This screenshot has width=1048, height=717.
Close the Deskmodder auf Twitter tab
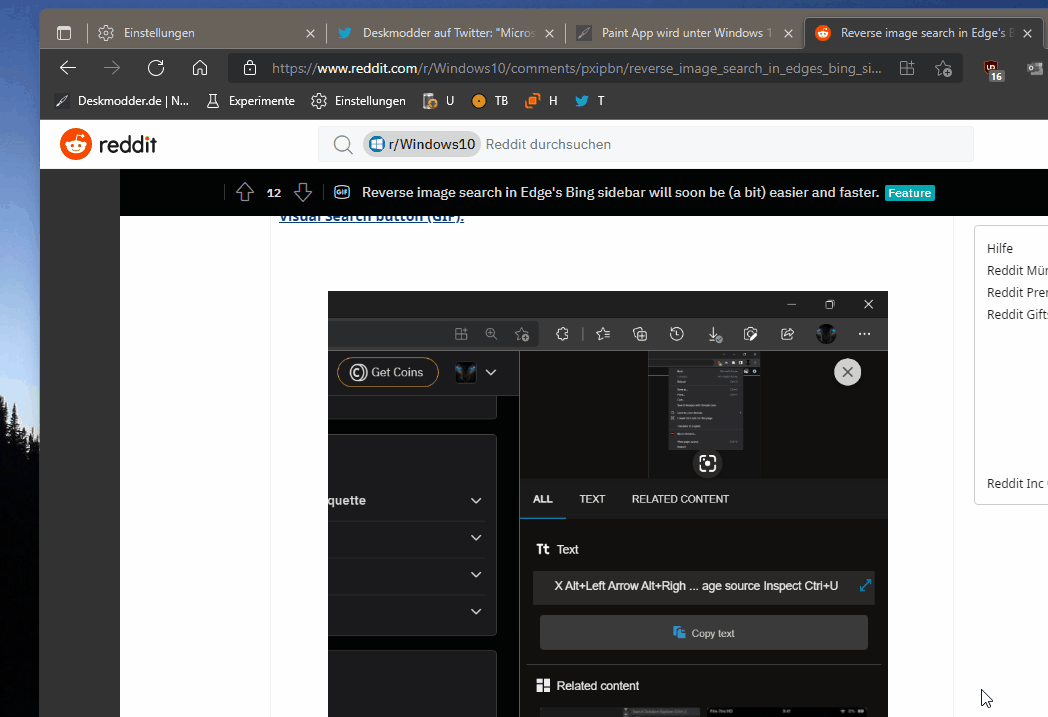(549, 33)
